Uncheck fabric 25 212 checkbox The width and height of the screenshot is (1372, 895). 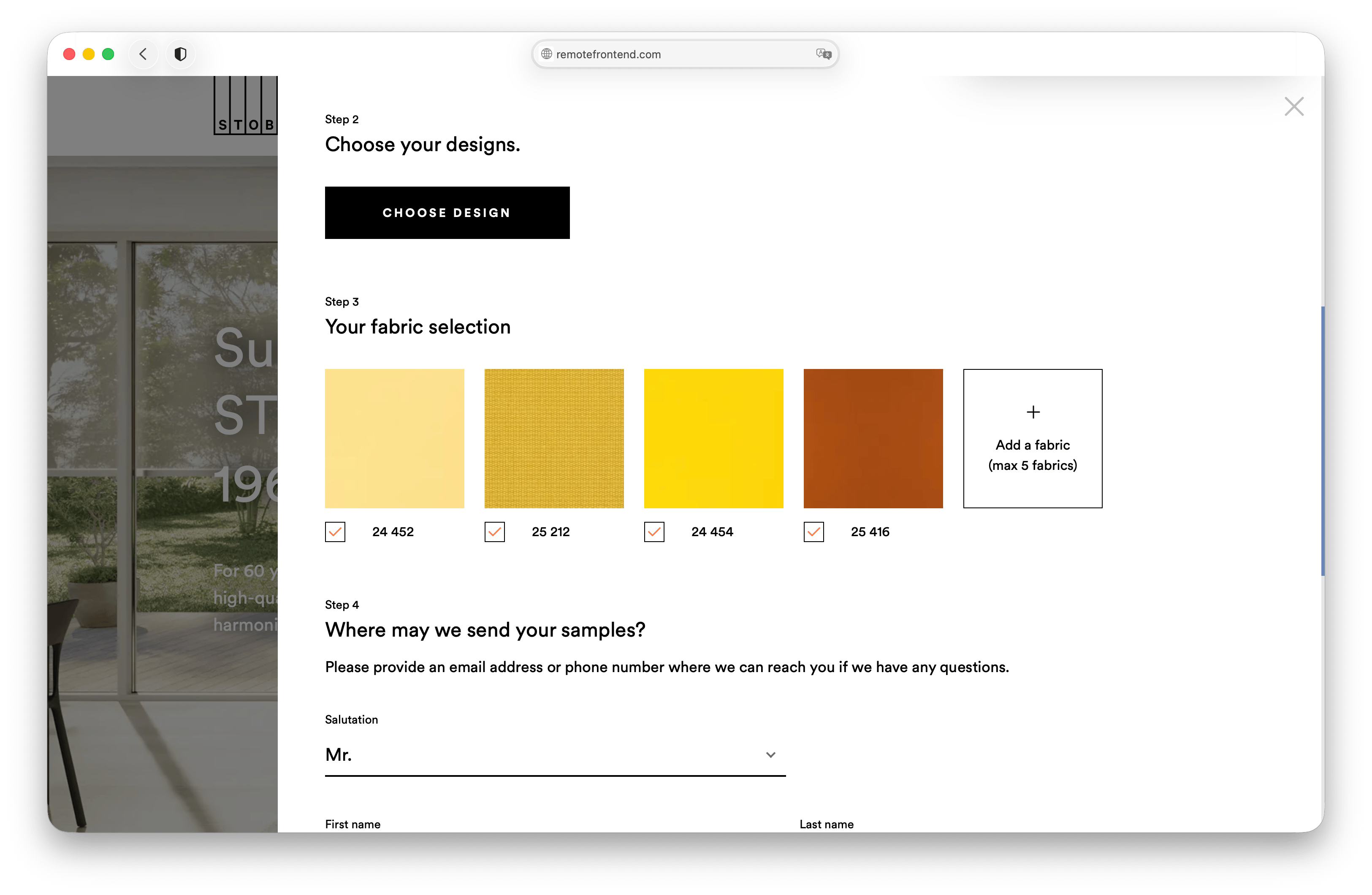tap(495, 532)
